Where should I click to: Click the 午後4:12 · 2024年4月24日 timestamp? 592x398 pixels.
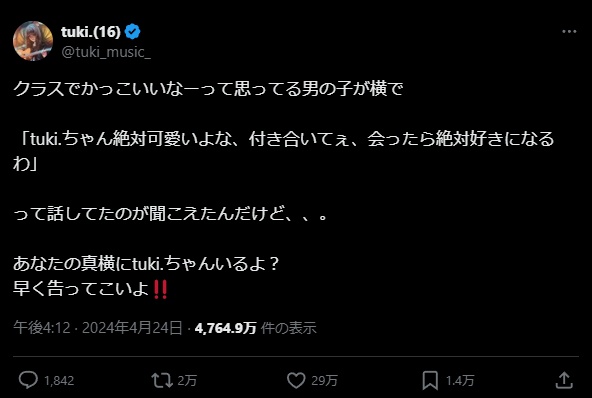[x=98, y=328]
